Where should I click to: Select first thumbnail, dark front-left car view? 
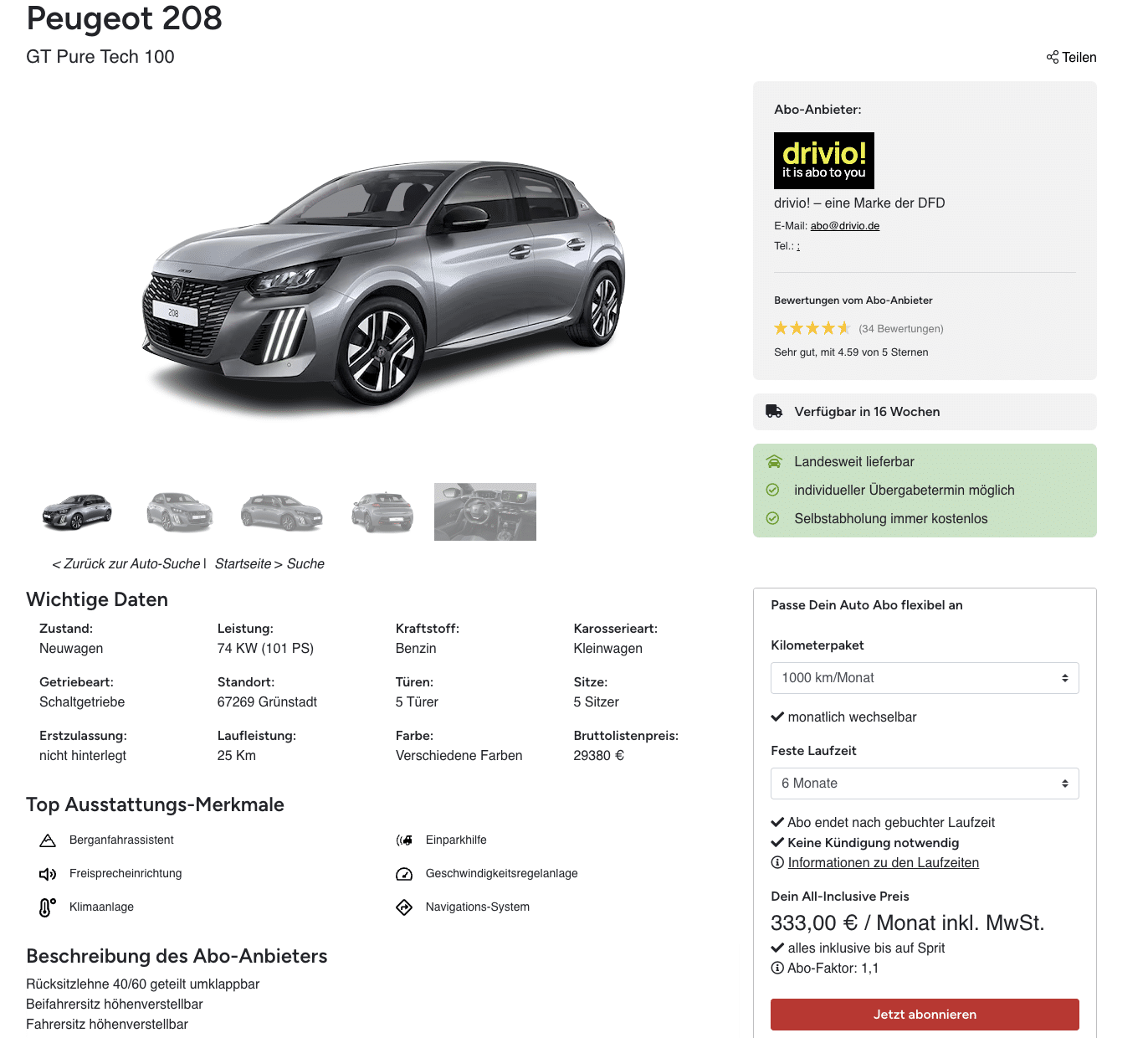[77, 511]
